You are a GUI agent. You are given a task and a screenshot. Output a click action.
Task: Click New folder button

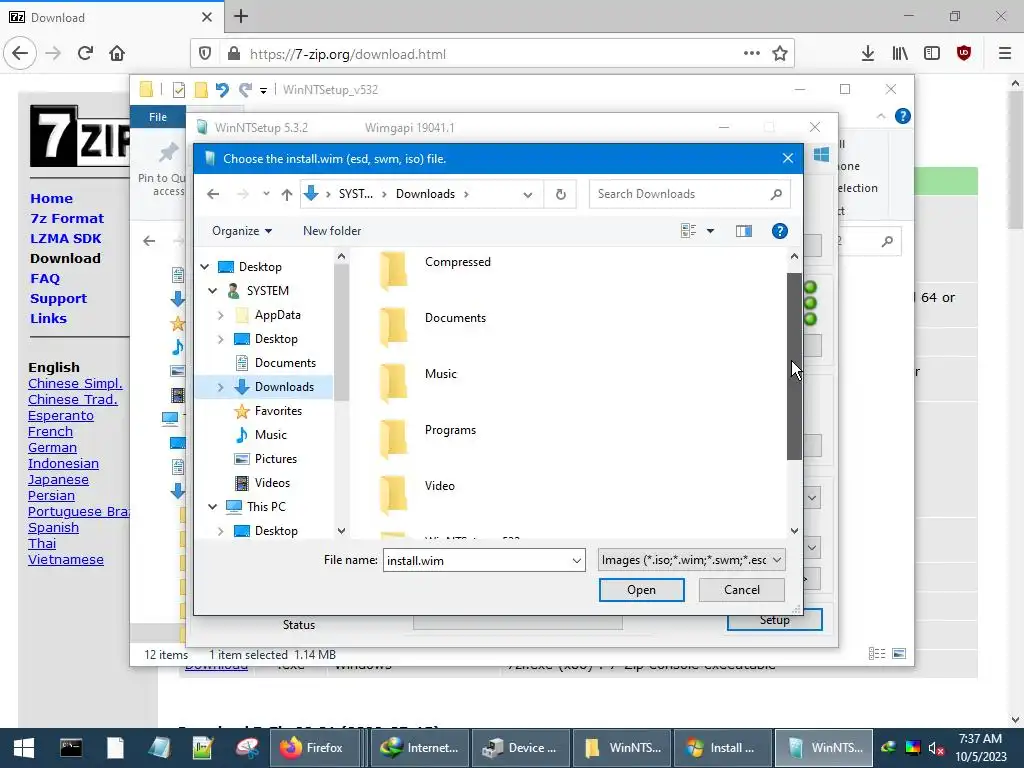point(332,231)
